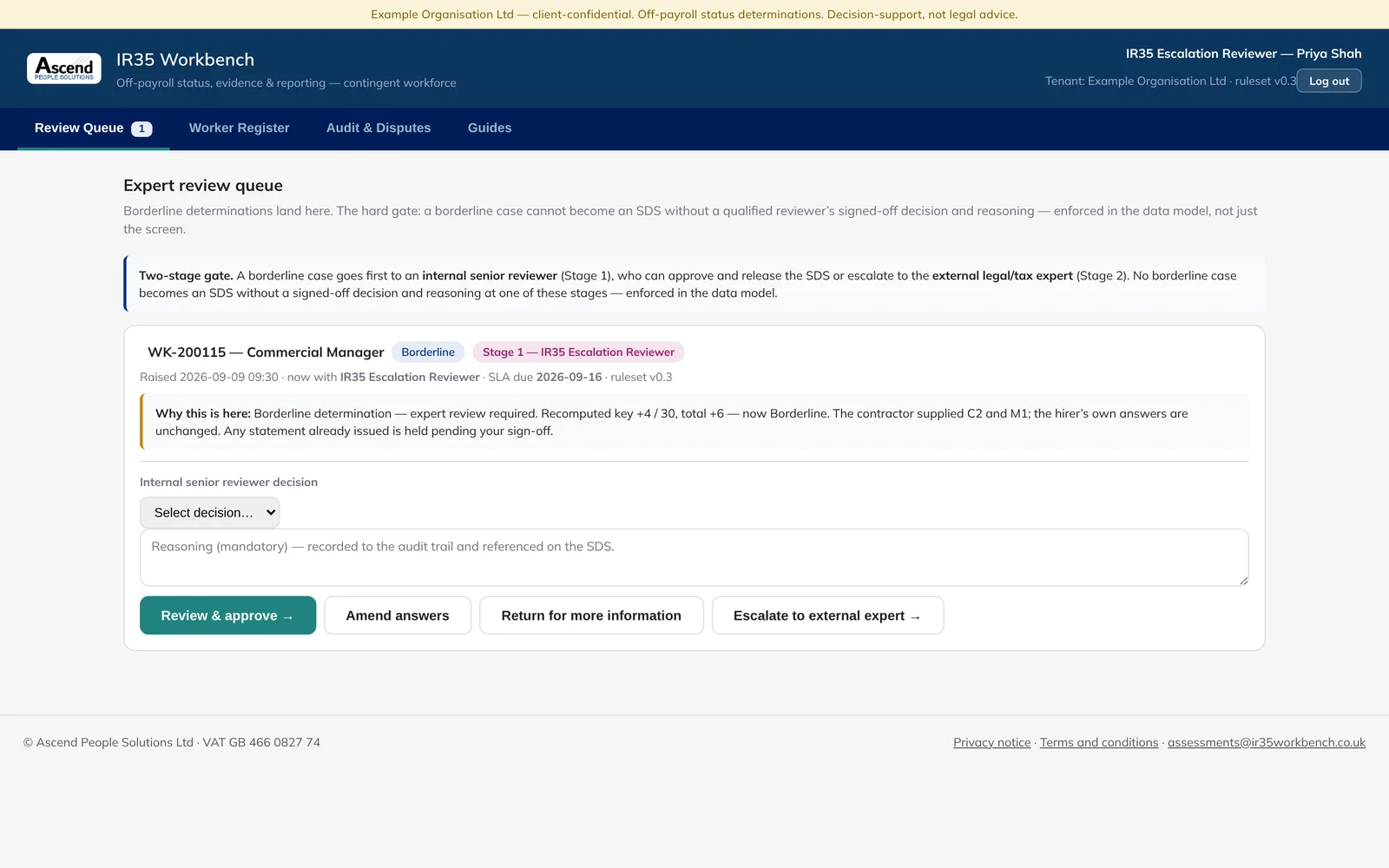1389x868 pixels.
Task: Choose Amend answers
Action: pyautogui.click(x=398, y=615)
